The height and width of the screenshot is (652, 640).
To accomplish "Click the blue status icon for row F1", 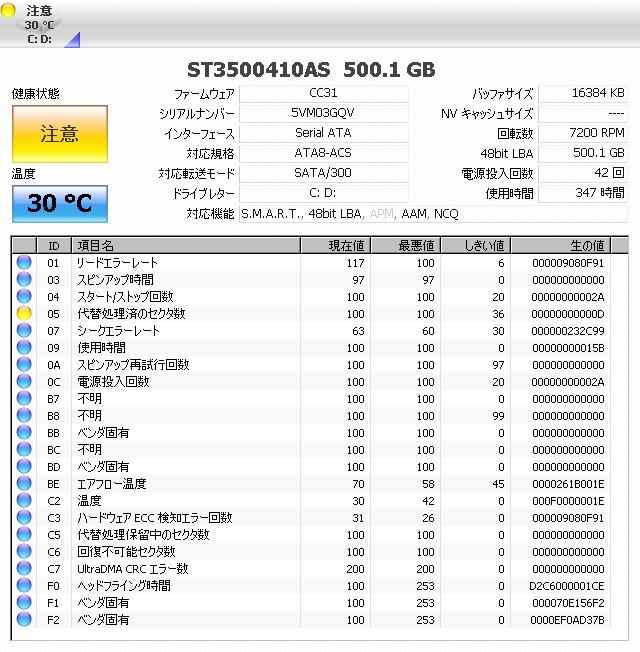I will (24, 603).
